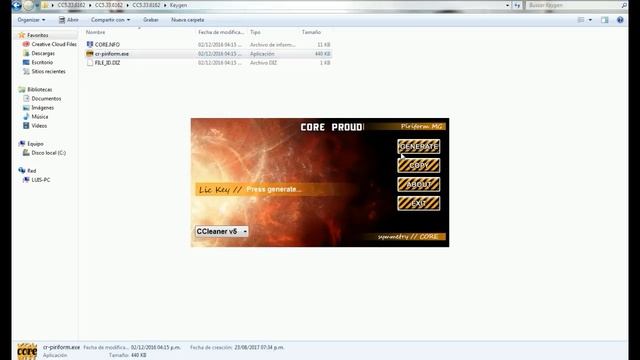Click the Back navigation arrow
The height and width of the screenshot is (360, 640).
pyautogui.click(x=17, y=5)
